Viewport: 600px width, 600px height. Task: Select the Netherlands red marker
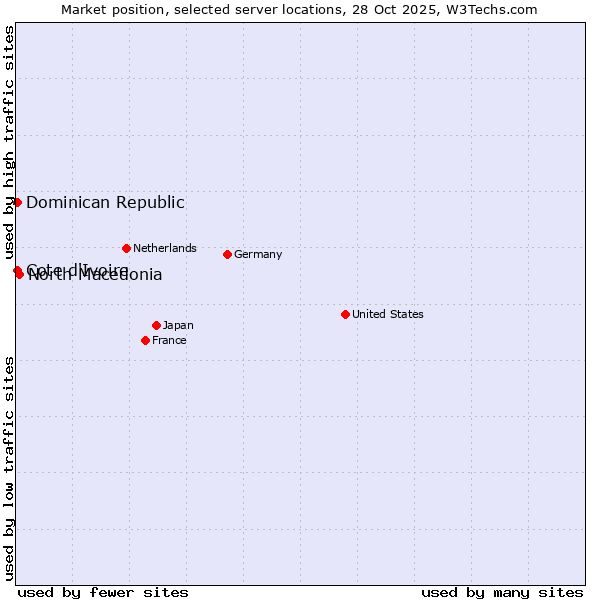click(126, 248)
